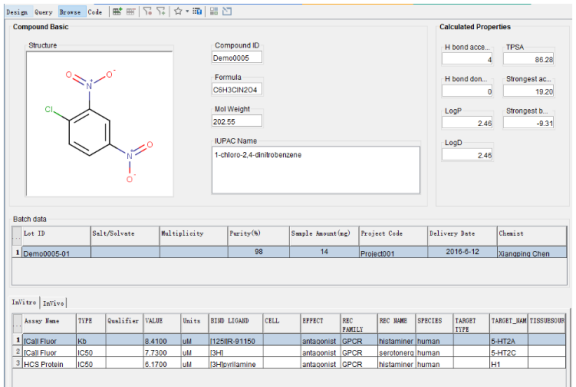Click the Compound ID field

click(237, 58)
